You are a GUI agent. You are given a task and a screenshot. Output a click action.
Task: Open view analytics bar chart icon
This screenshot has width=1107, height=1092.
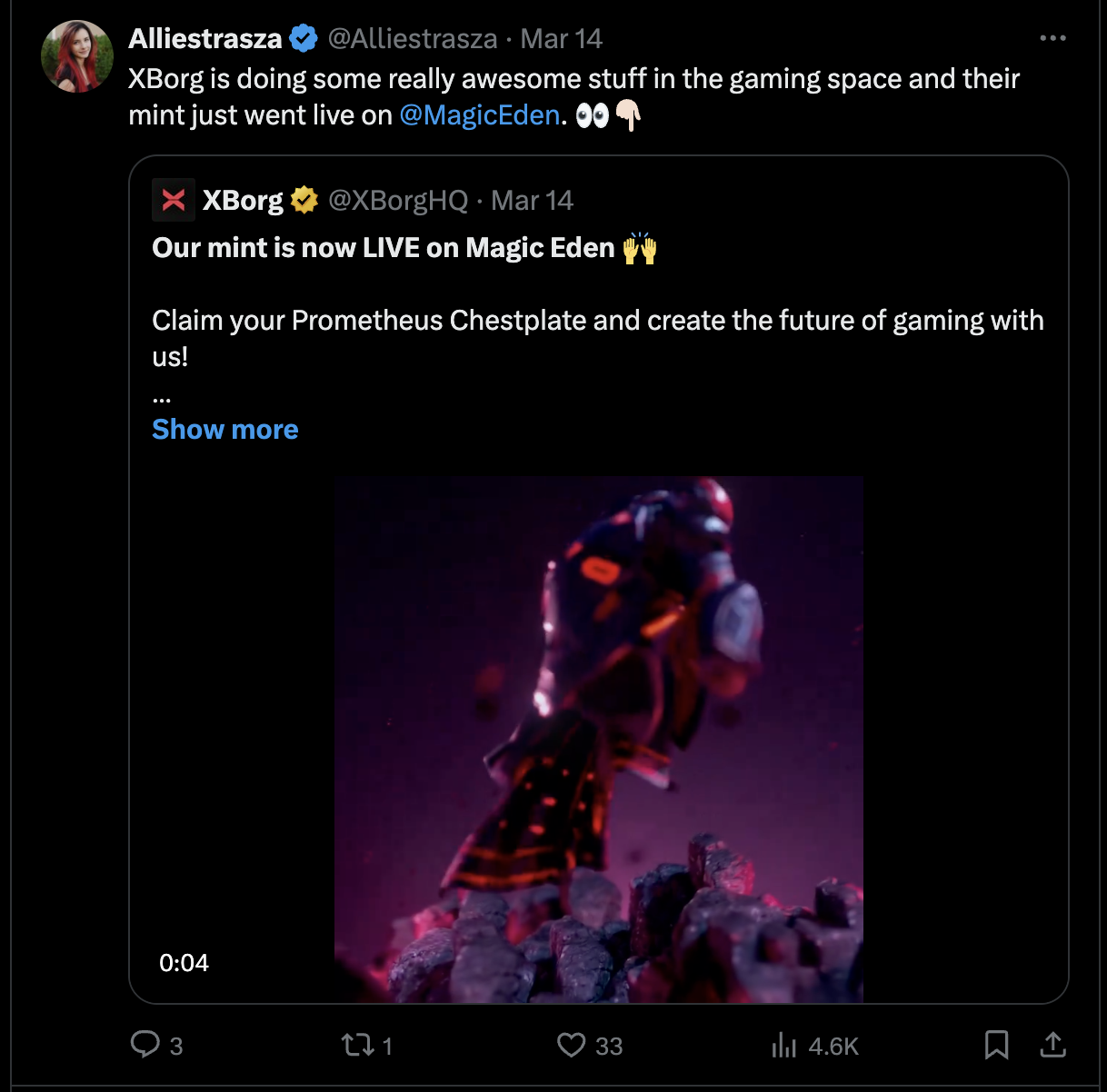(x=783, y=1046)
